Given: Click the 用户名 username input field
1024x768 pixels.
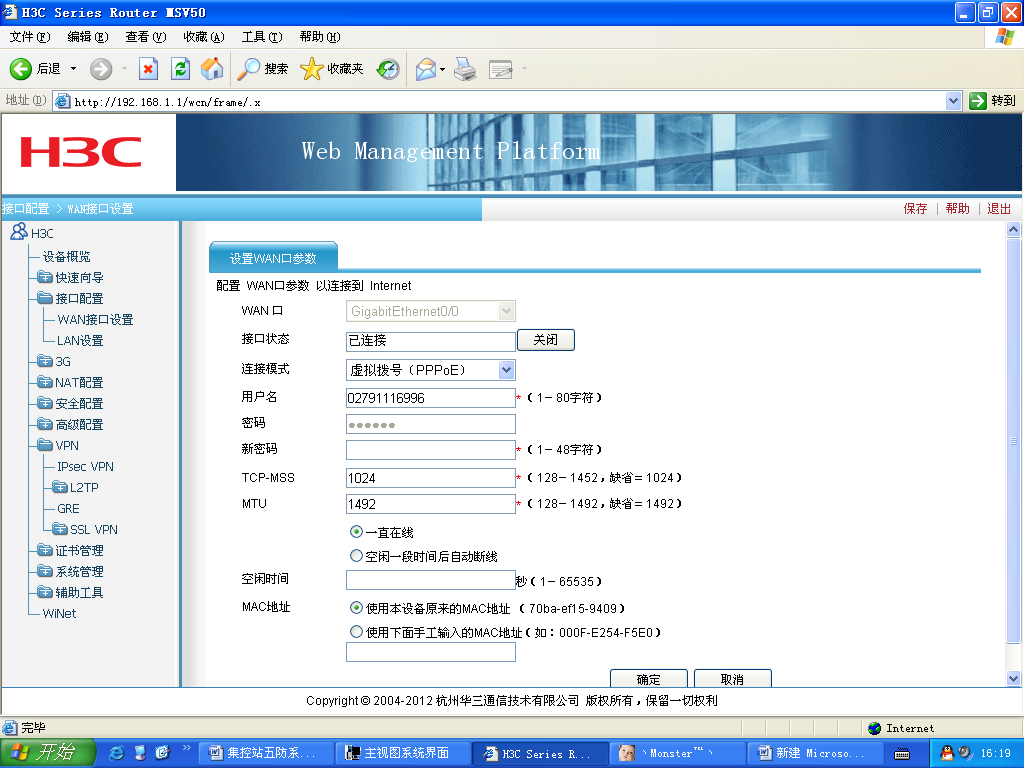Looking at the screenshot, I should click(x=430, y=398).
